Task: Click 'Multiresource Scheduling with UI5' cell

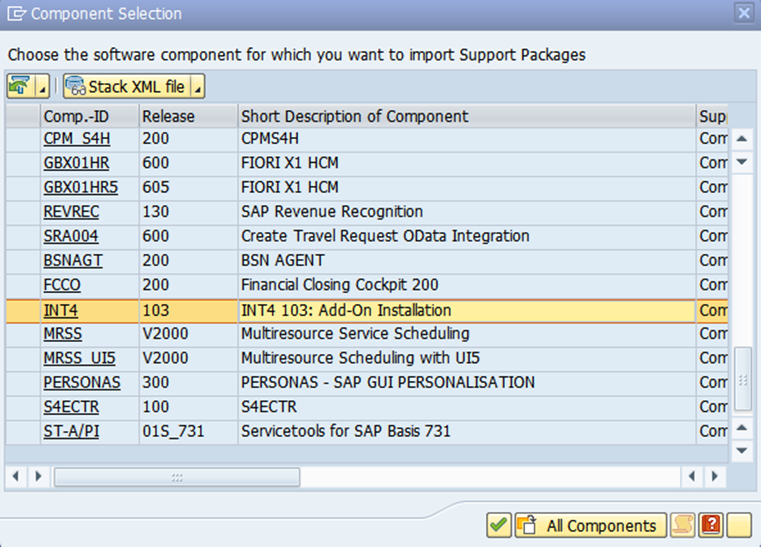Action: (467, 358)
